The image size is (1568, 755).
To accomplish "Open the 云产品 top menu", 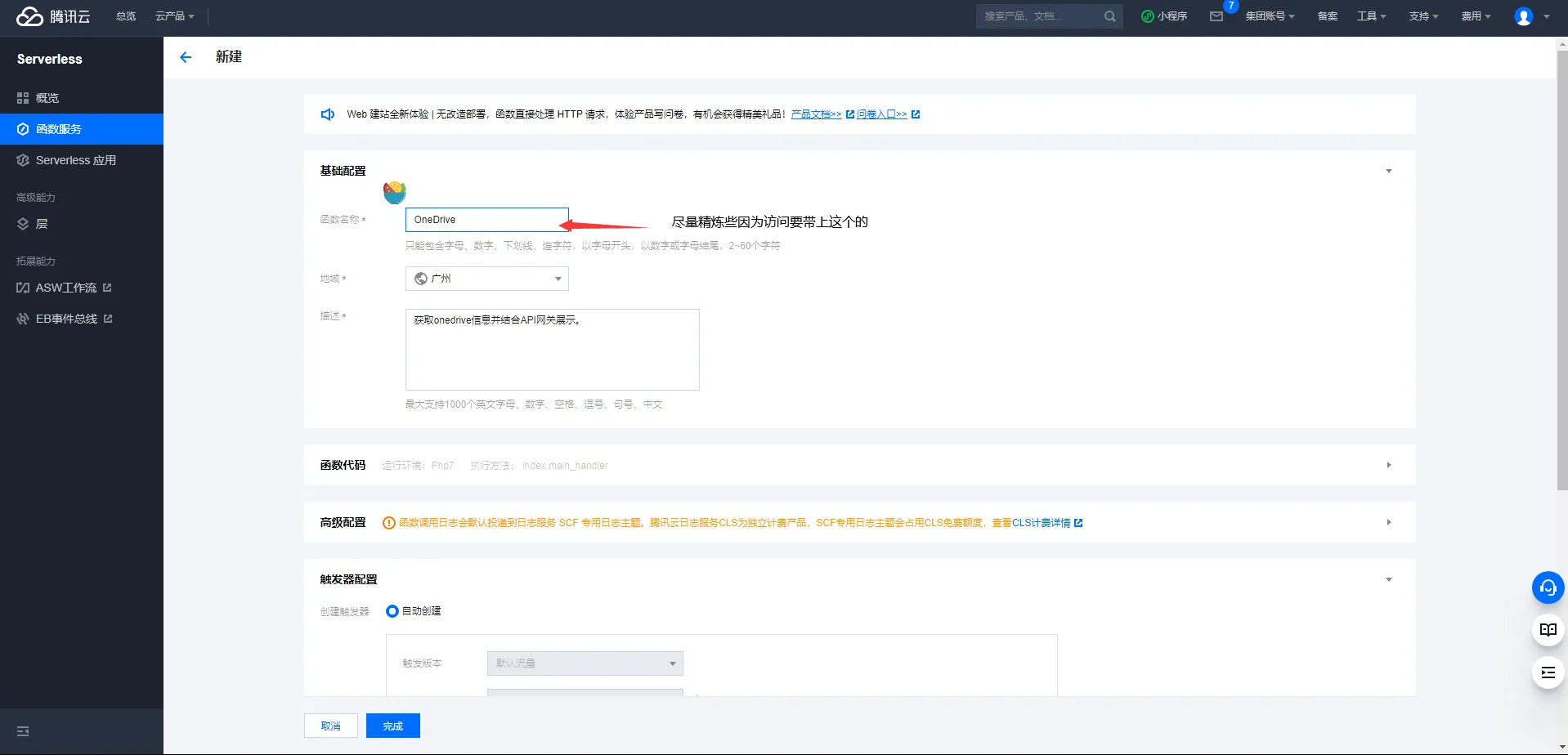I will 174,16.
